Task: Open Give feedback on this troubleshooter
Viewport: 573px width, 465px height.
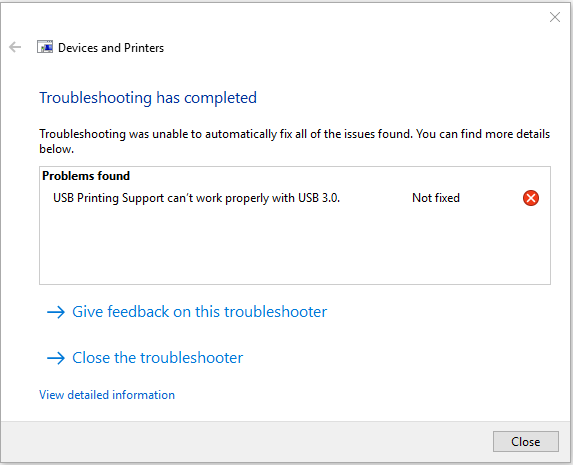Action: point(199,312)
